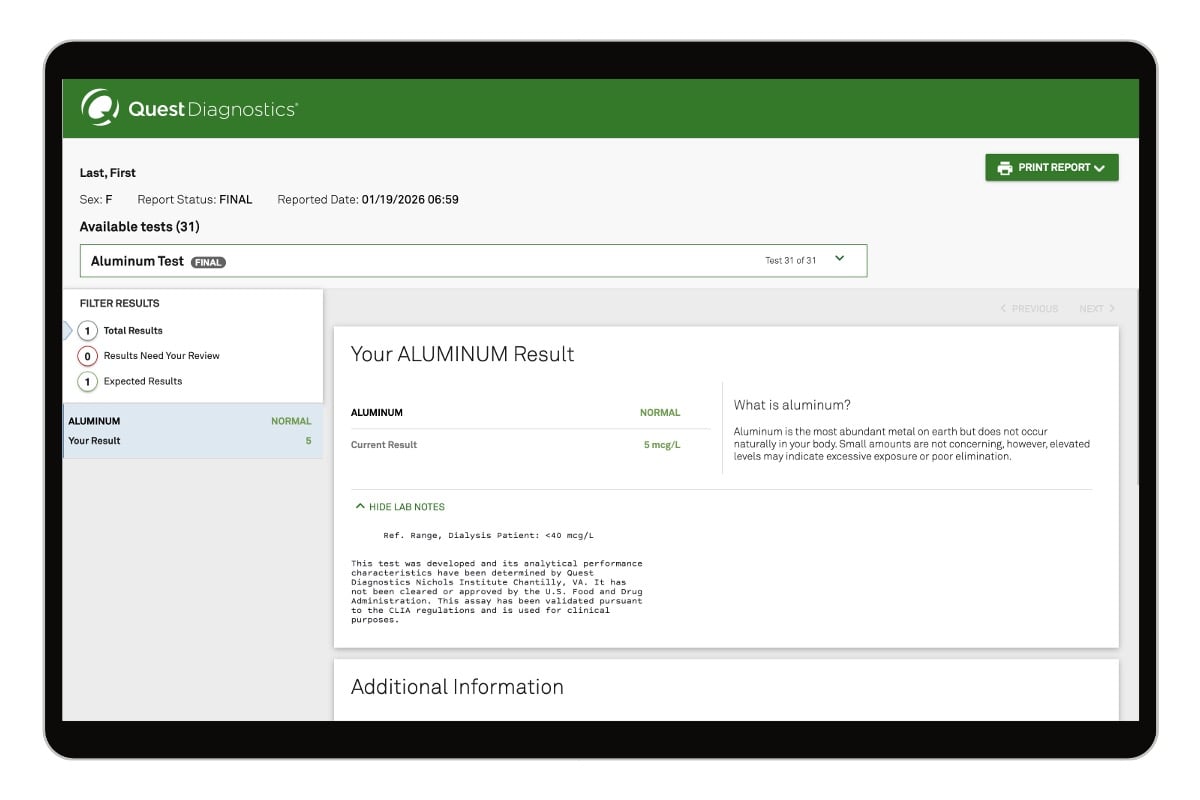Click the Additional Information section heading

(457, 687)
